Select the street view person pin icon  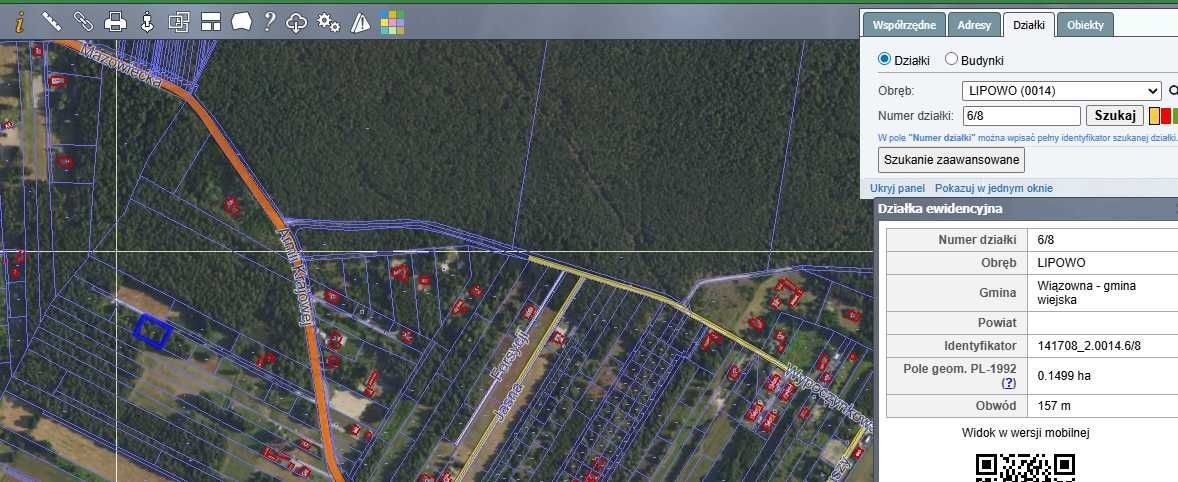click(x=147, y=23)
